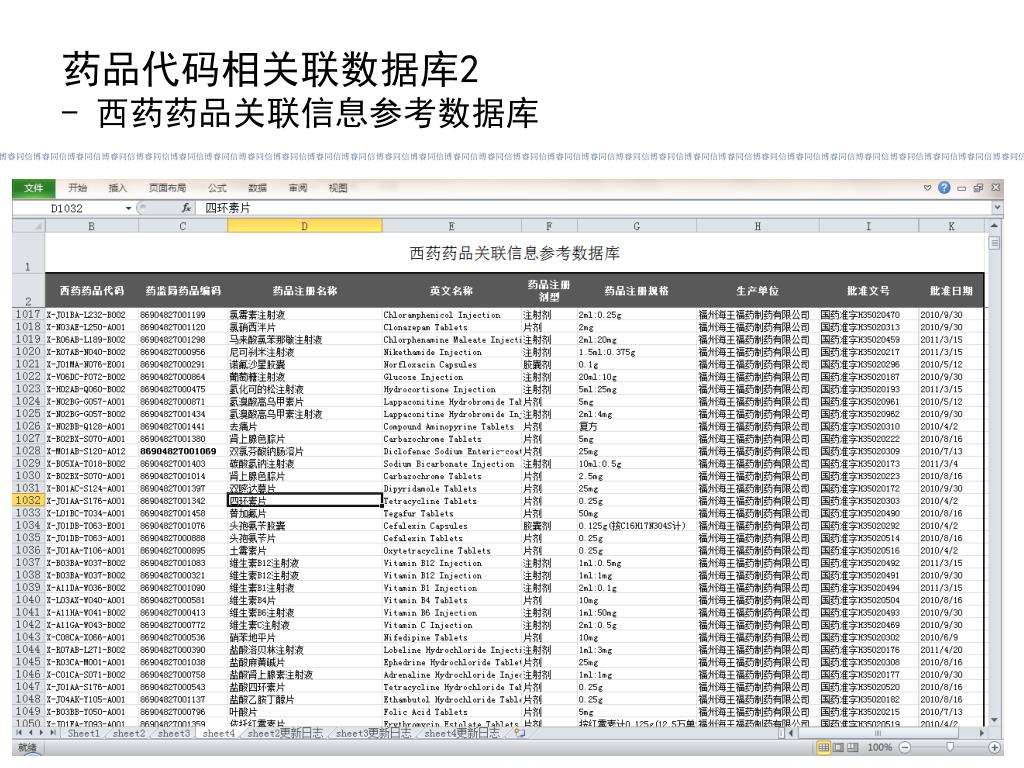
Task: Open the 公式 ribbon tab
Action: pyautogui.click(x=217, y=188)
